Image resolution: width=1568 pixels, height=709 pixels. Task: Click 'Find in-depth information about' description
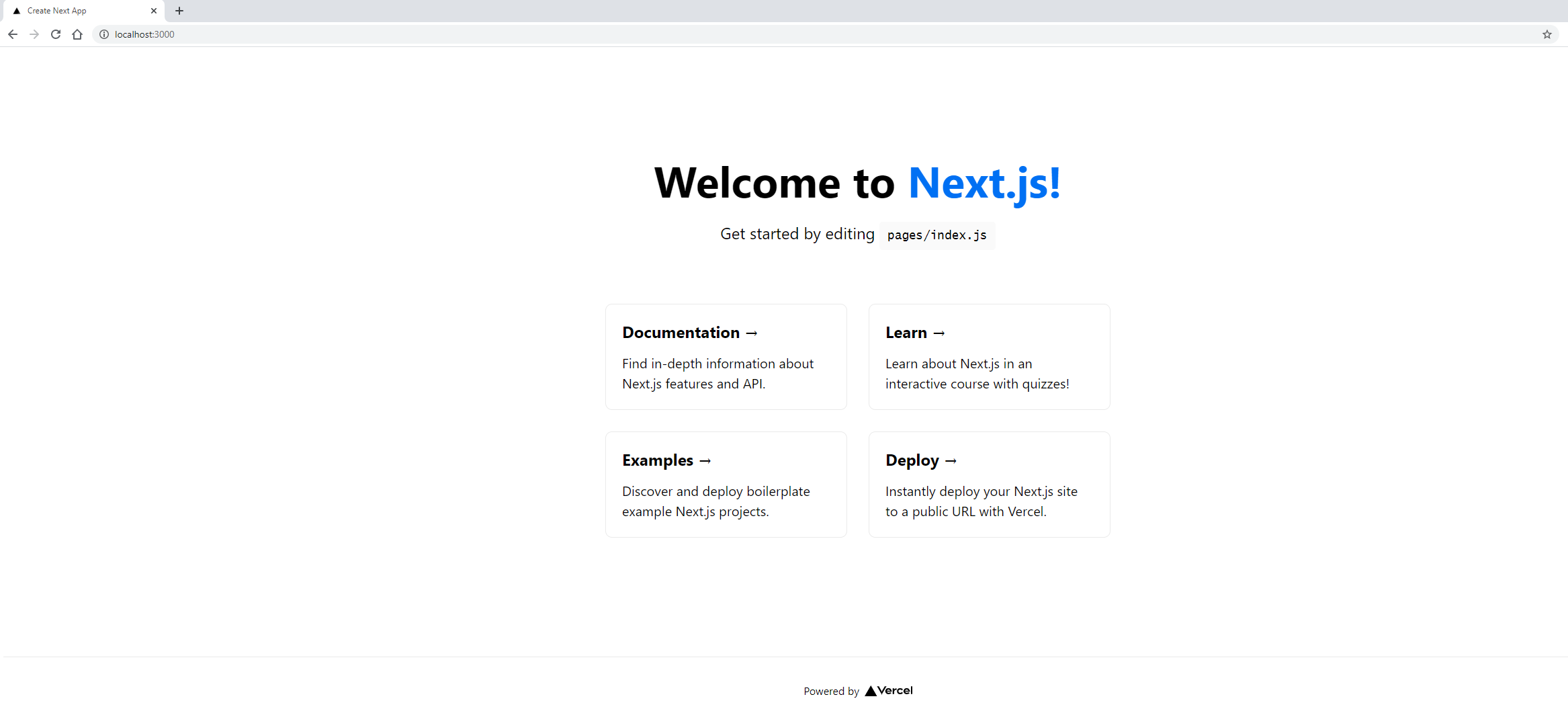point(717,364)
